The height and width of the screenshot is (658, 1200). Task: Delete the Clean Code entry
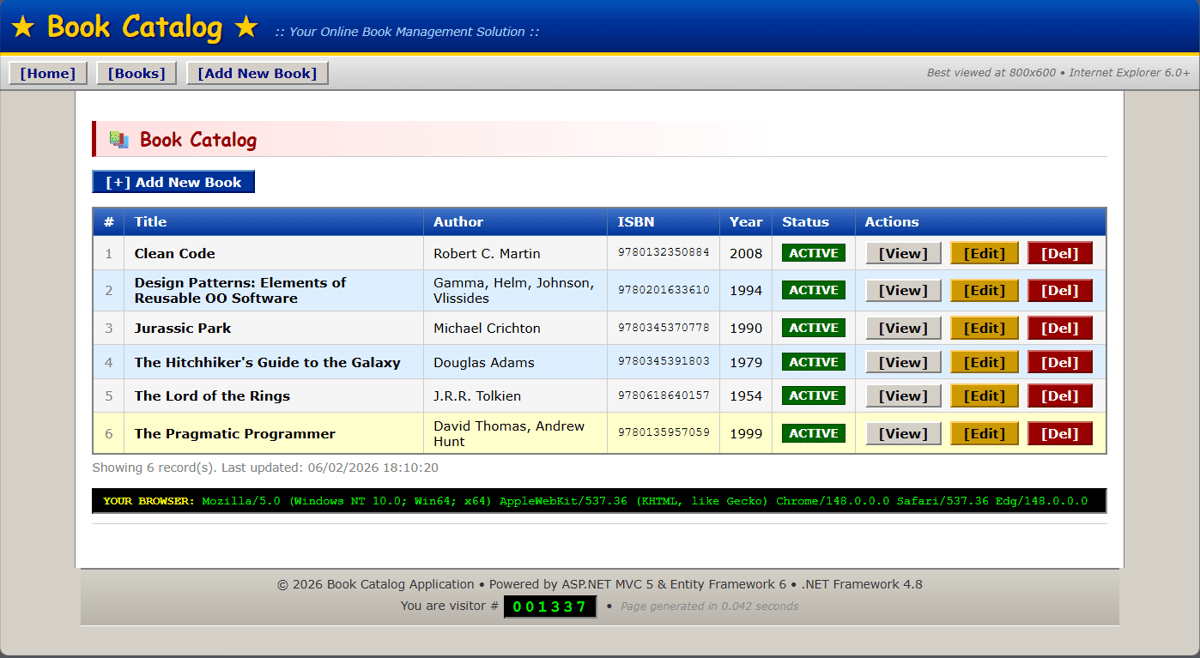click(1060, 253)
